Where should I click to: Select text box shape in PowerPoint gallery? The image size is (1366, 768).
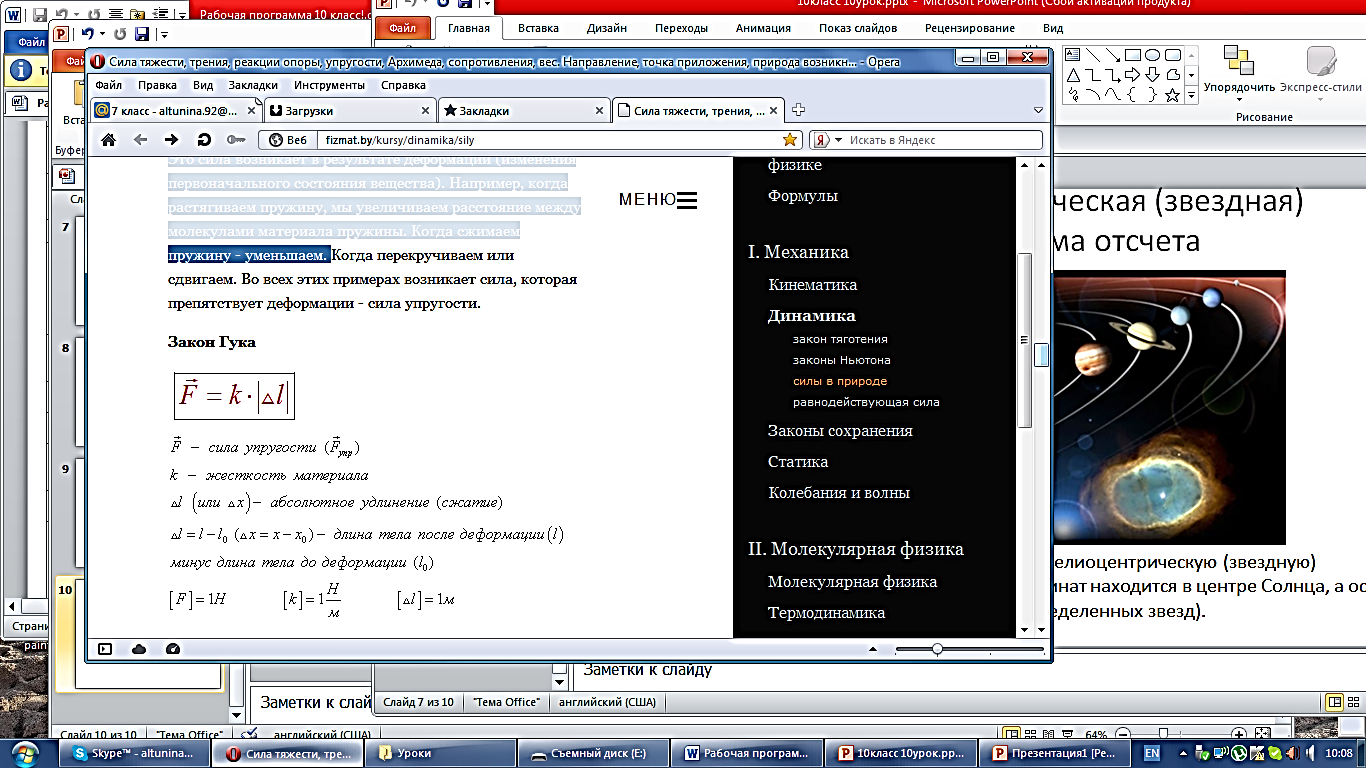(x=1074, y=55)
